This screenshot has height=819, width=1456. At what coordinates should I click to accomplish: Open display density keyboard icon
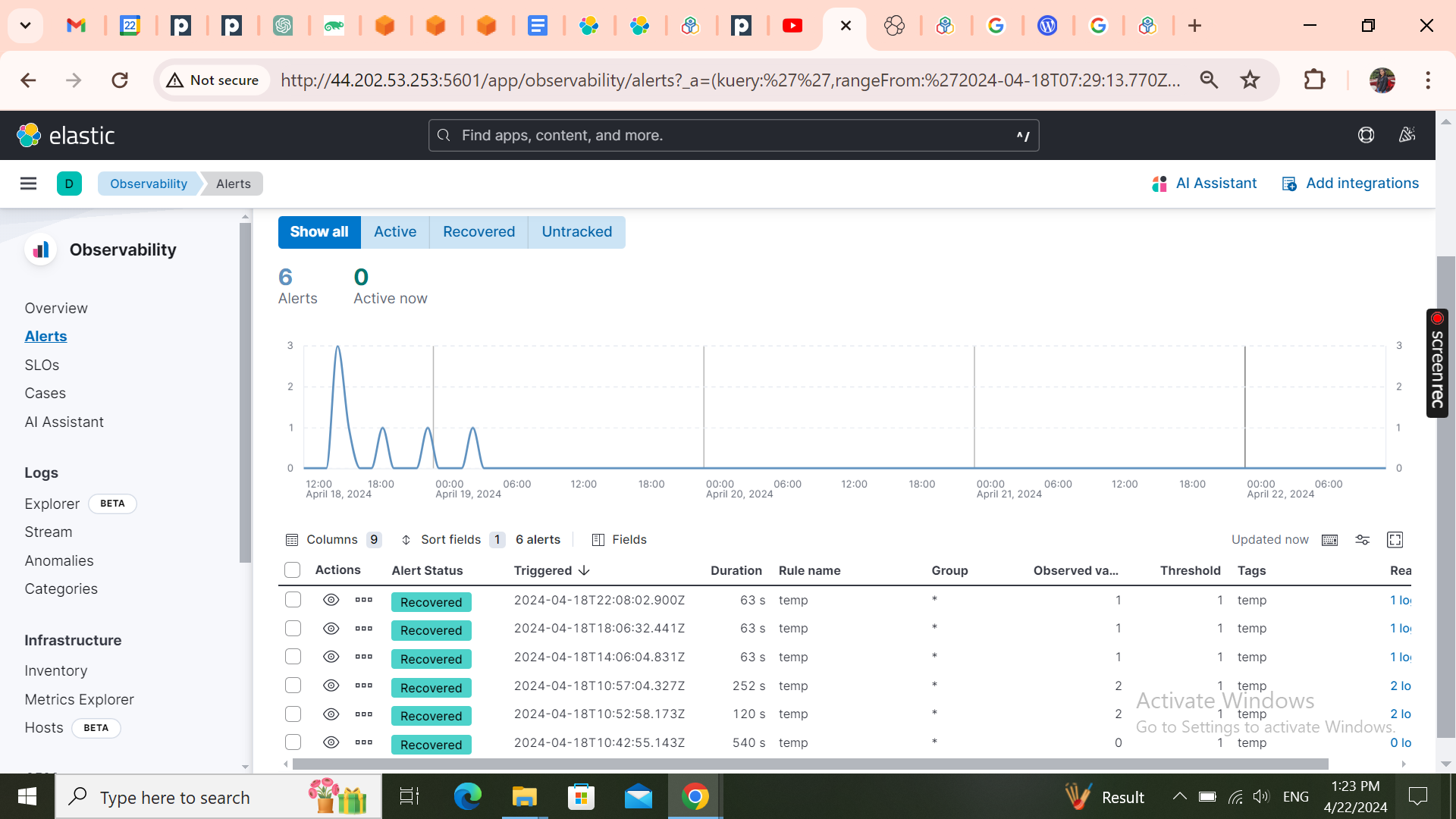[x=1329, y=540]
